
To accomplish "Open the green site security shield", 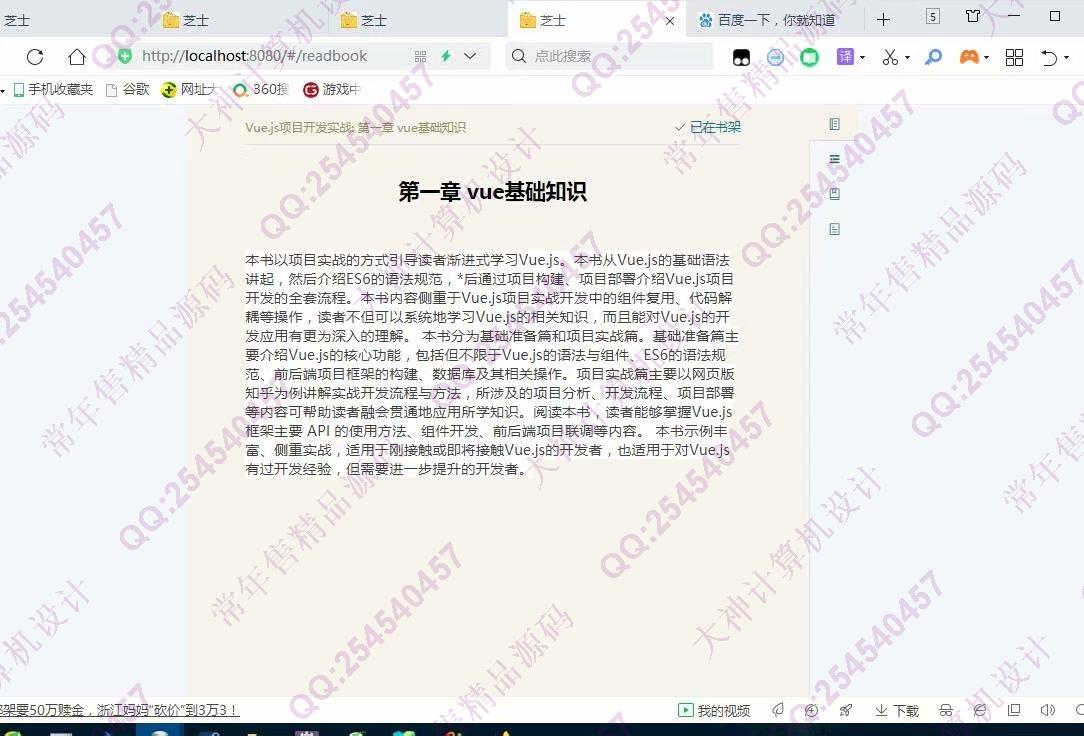I will point(124,56).
